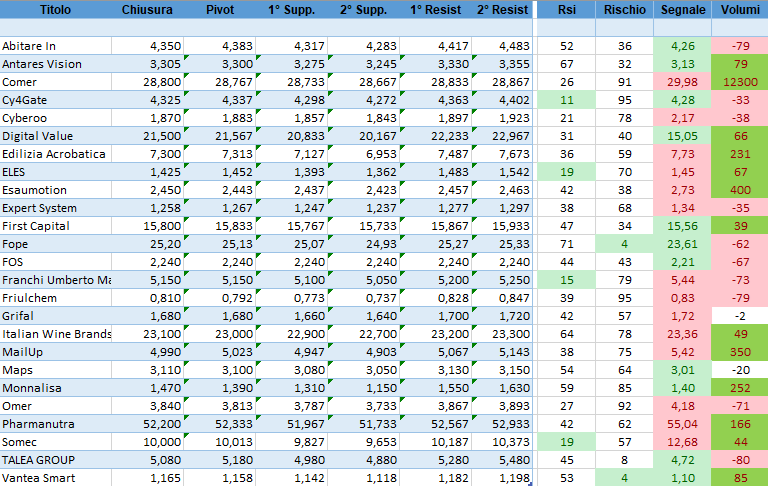Click the Digital Value title cell

[55, 136]
